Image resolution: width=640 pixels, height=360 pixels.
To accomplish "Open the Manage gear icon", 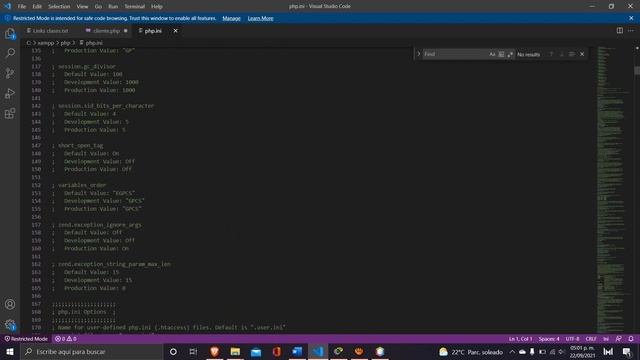I will point(10,324).
